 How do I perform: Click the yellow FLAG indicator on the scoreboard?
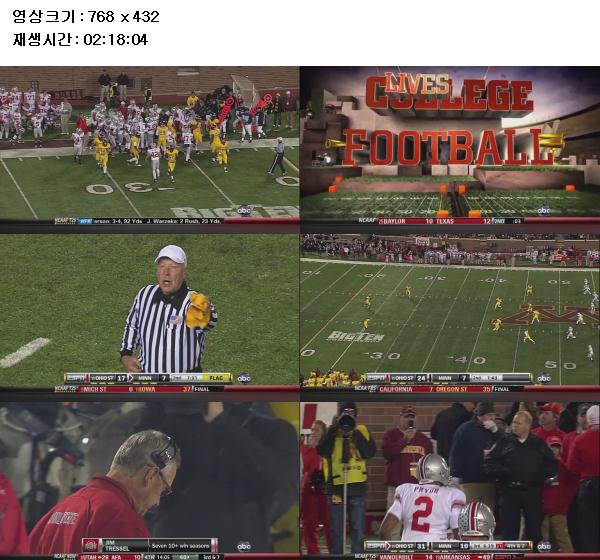(216, 378)
